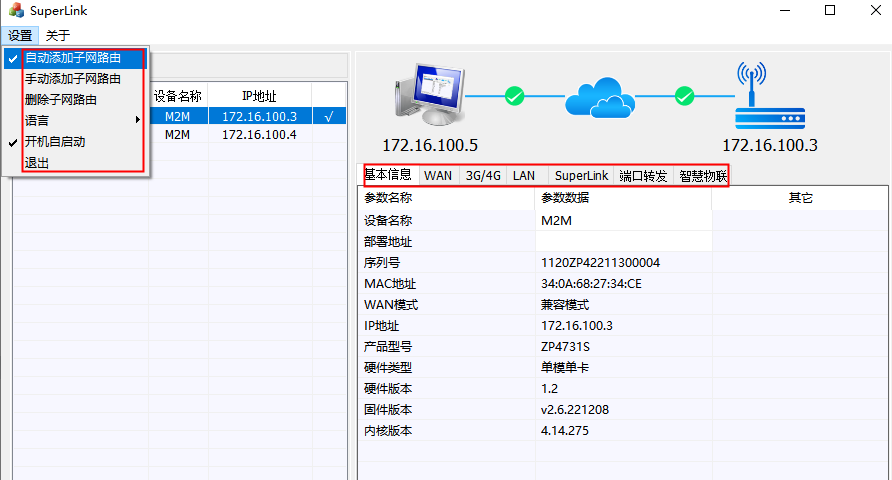Click the green check between computer and cloud
This screenshot has height=480, width=892.
pyautogui.click(x=514, y=96)
